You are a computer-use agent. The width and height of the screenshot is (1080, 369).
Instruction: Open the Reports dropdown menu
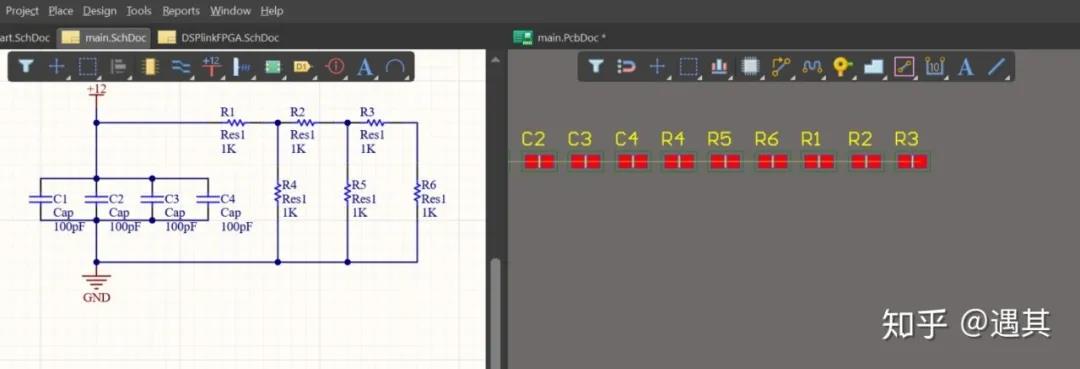coord(181,11)
